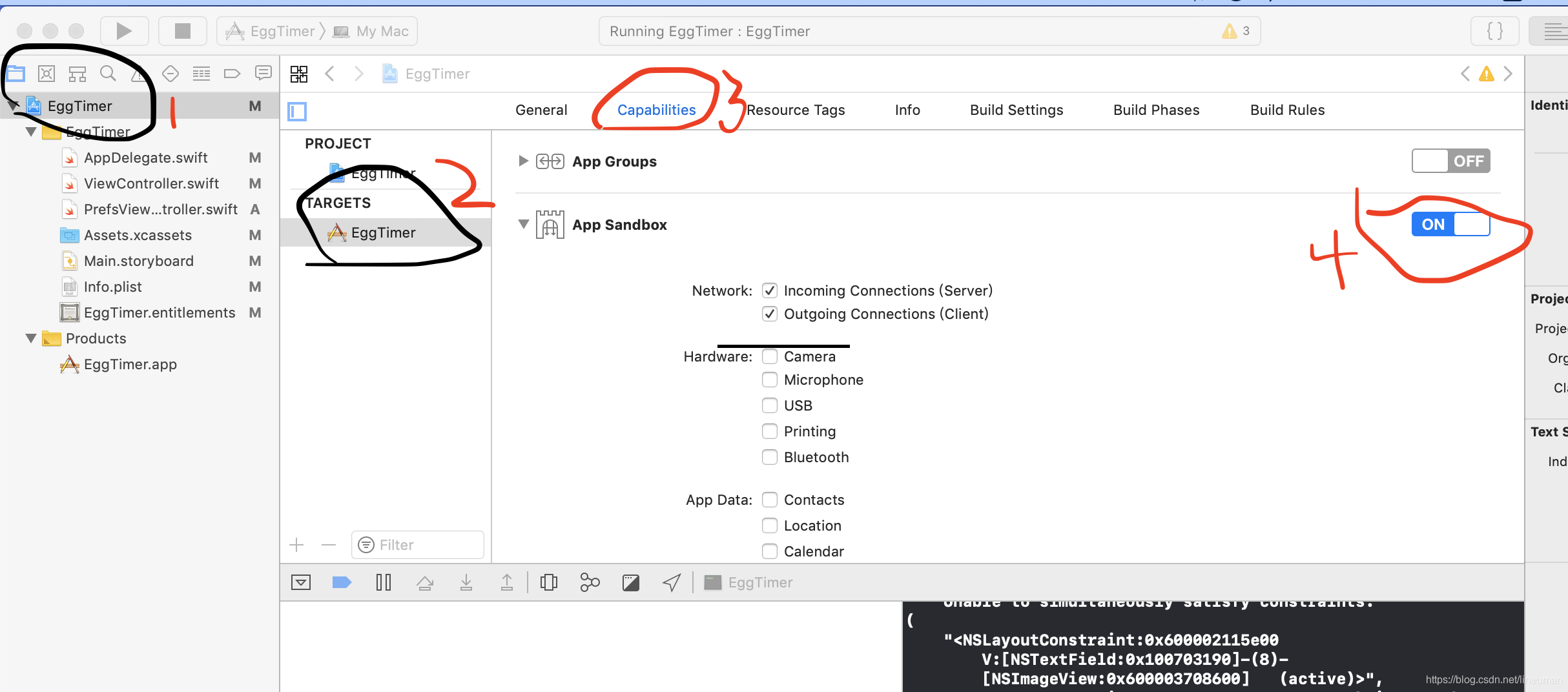
Task: Add a new target with plus button
Action: pos(296,545)
